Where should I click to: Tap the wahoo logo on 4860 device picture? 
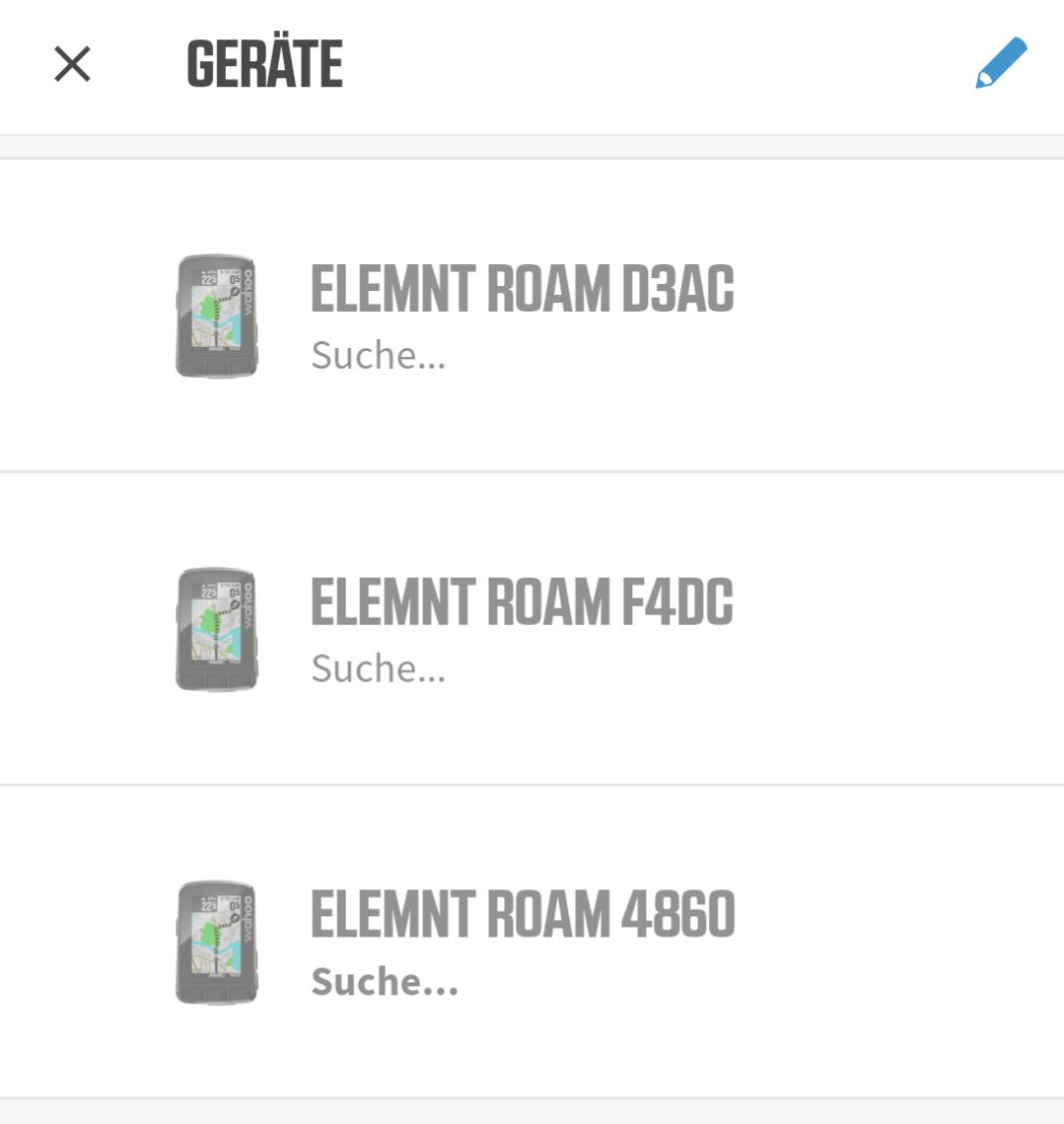[248, 919]
